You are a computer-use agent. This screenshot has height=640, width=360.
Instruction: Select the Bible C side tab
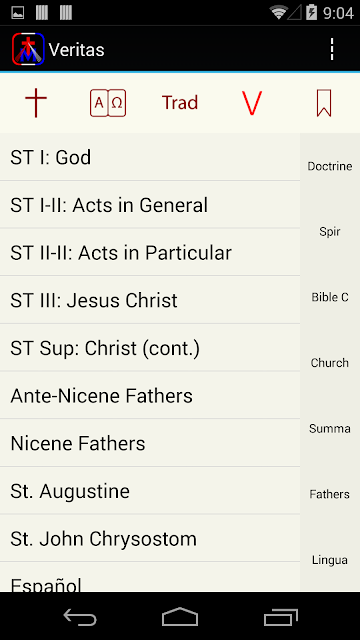[330, 297]
